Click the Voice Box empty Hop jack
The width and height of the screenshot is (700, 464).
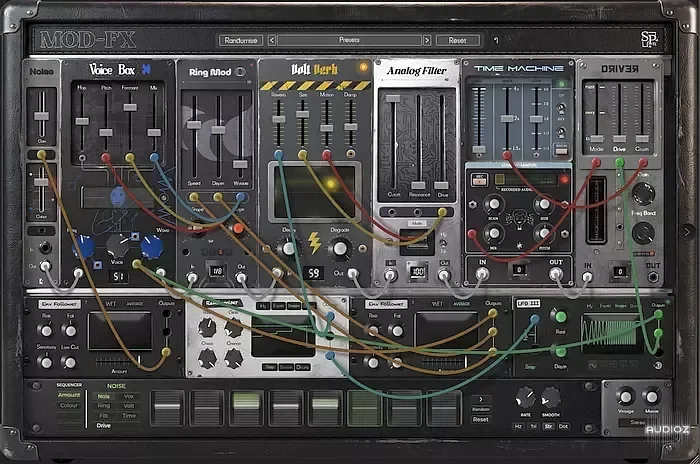(x=82, y=158)
